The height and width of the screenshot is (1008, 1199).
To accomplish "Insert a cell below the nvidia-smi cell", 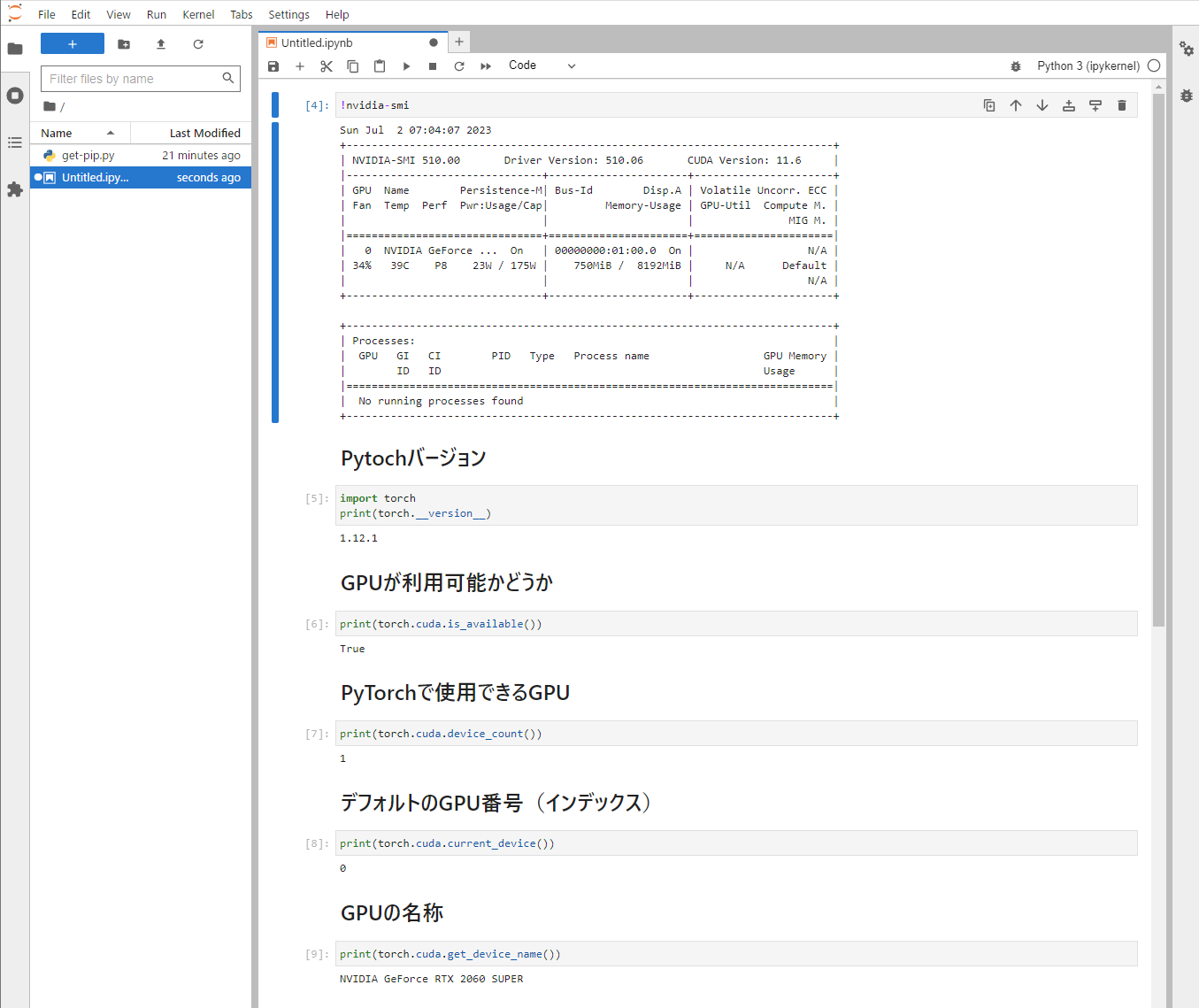I will (x=1095, y=105).
